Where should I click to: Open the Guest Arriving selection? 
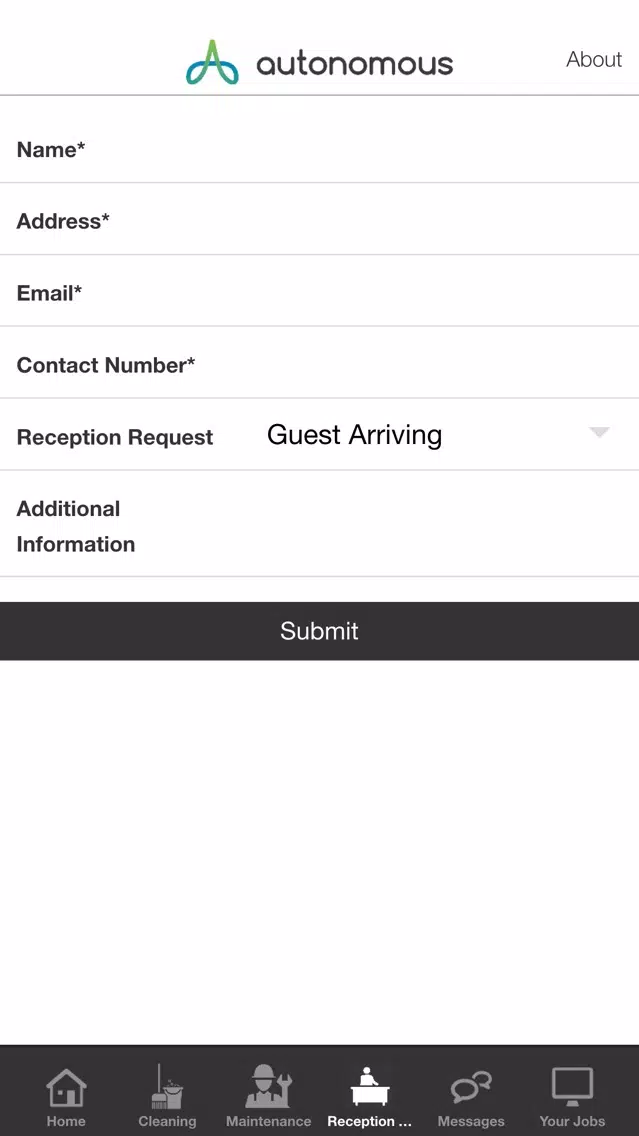[x=354, y=435]
